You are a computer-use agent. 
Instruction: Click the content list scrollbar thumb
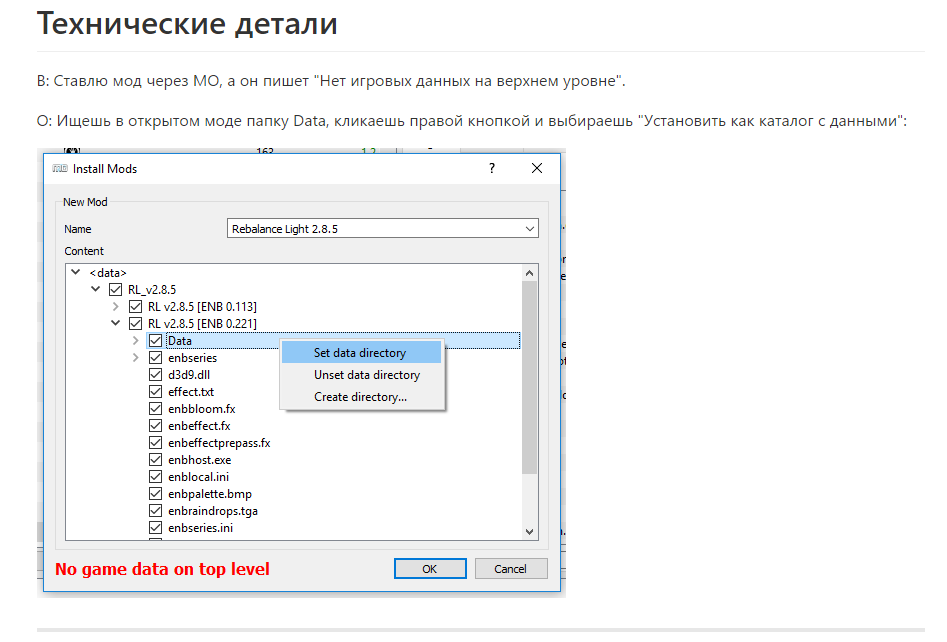(529, 377)
